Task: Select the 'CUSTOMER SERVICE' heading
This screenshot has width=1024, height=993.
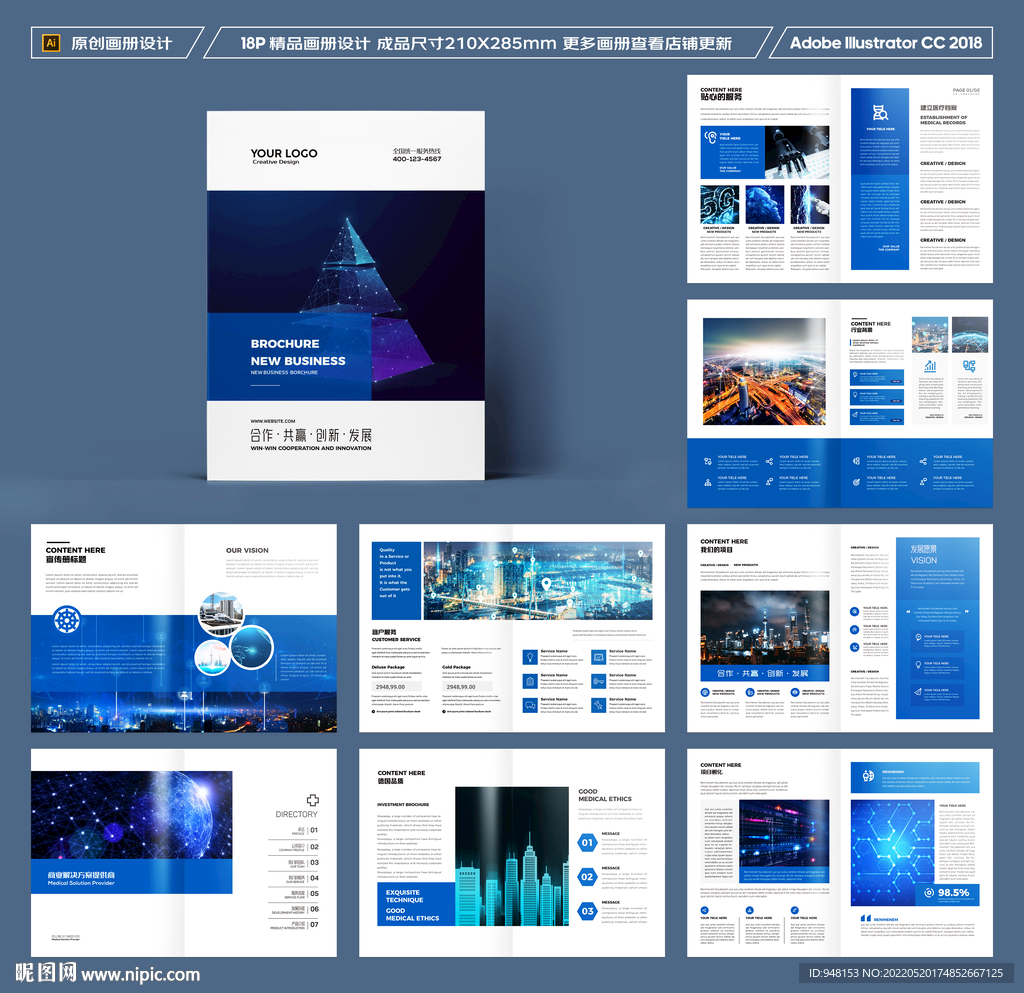Action: click(396, 639)
